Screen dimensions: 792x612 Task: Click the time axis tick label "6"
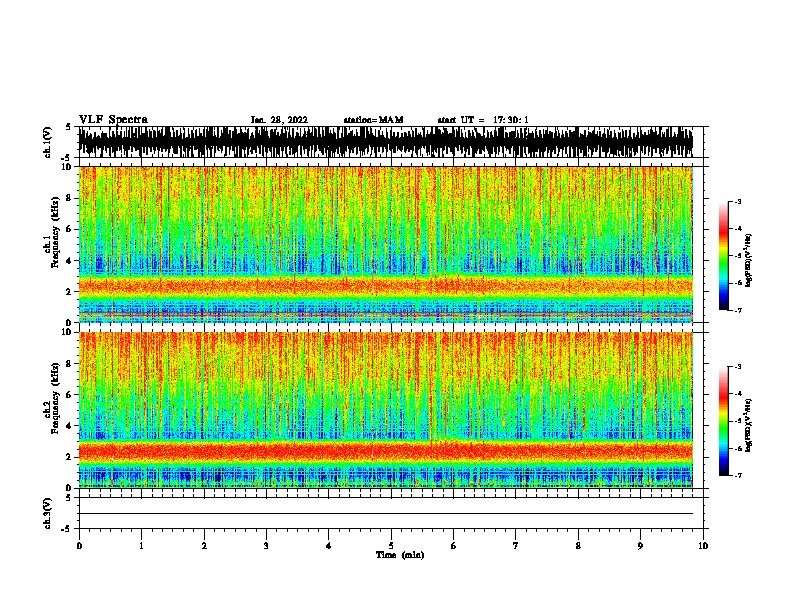pos(454,545)
